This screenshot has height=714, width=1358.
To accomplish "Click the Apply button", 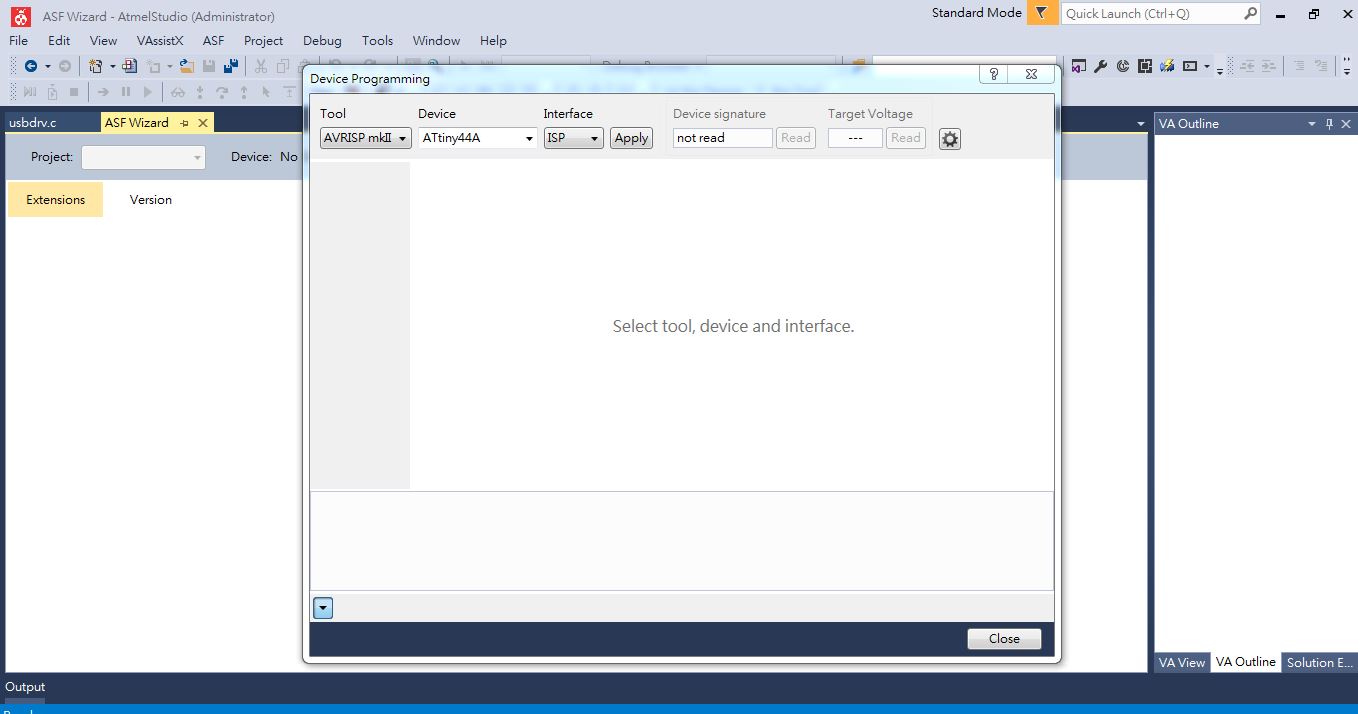I will 631,138.
